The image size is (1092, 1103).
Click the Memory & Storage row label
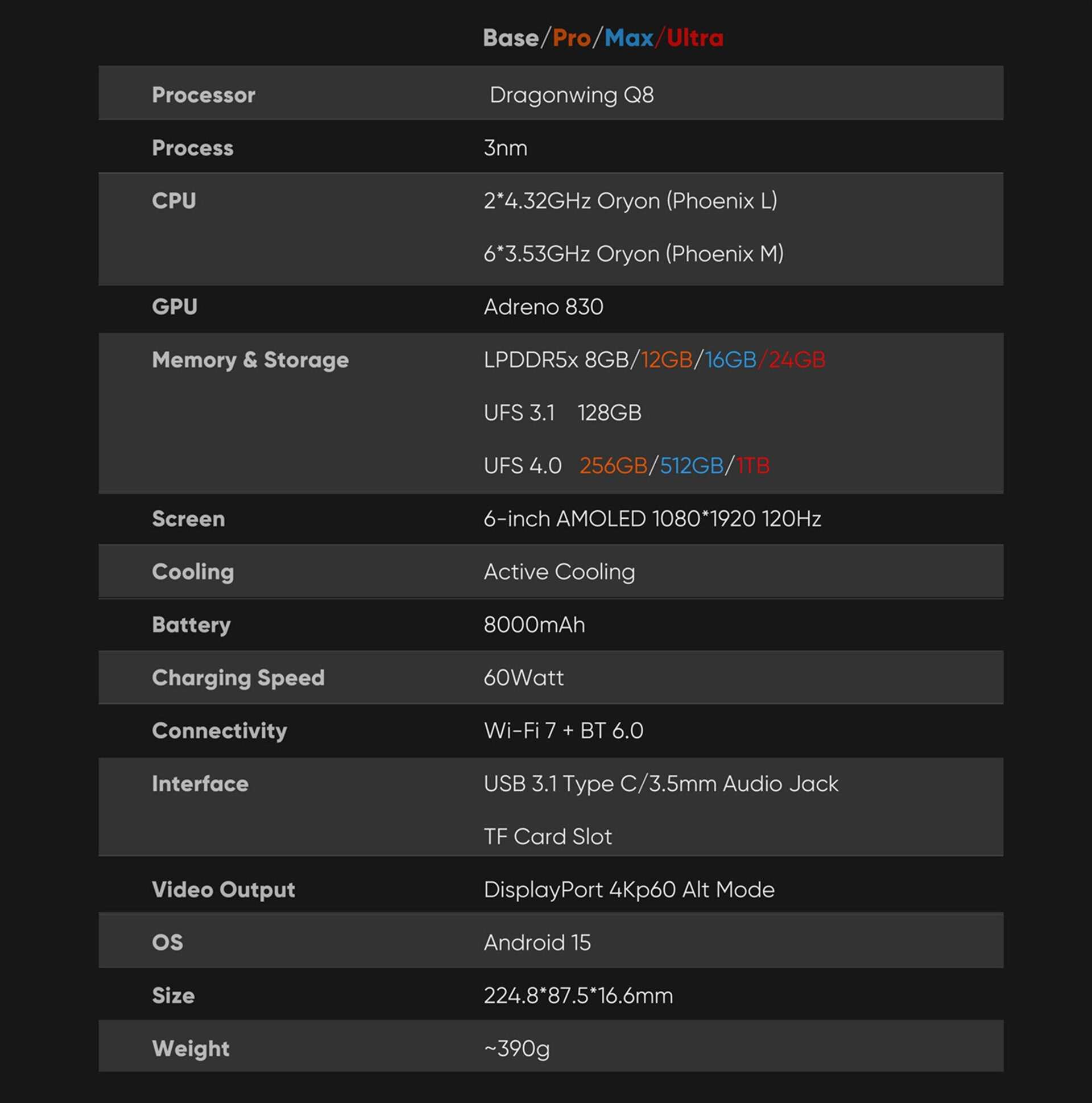(250, 360)
